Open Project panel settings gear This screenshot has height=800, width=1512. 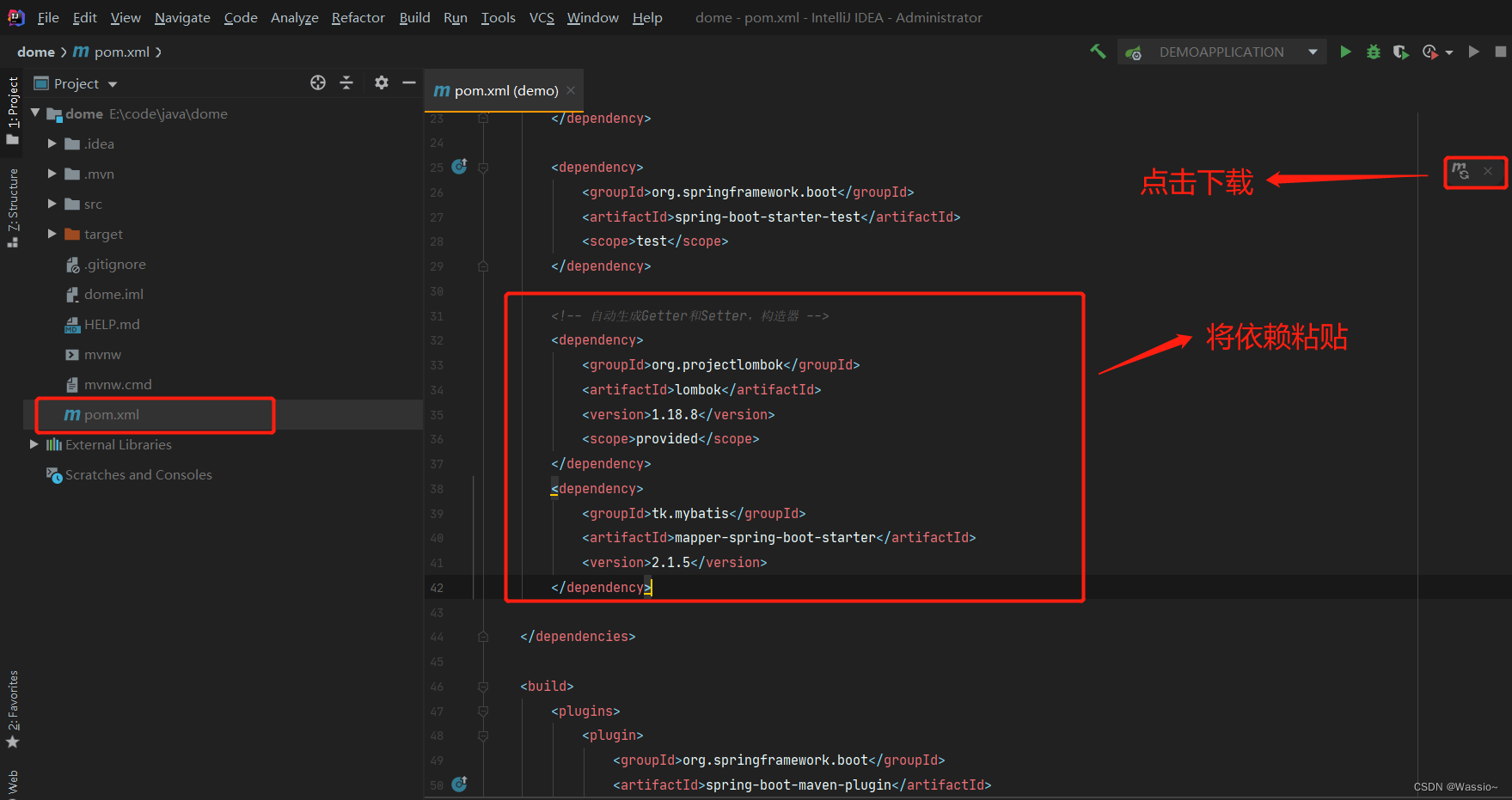point(382,82)
